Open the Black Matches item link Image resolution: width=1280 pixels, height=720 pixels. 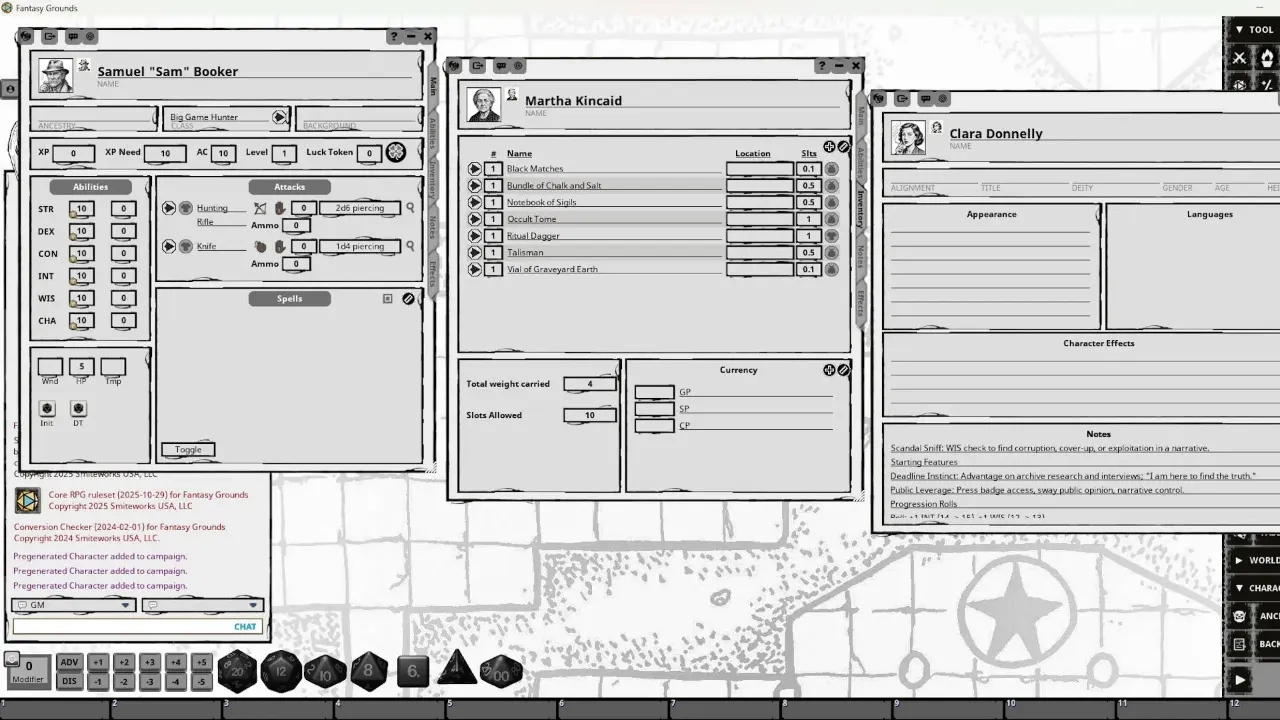pos(474,169)
